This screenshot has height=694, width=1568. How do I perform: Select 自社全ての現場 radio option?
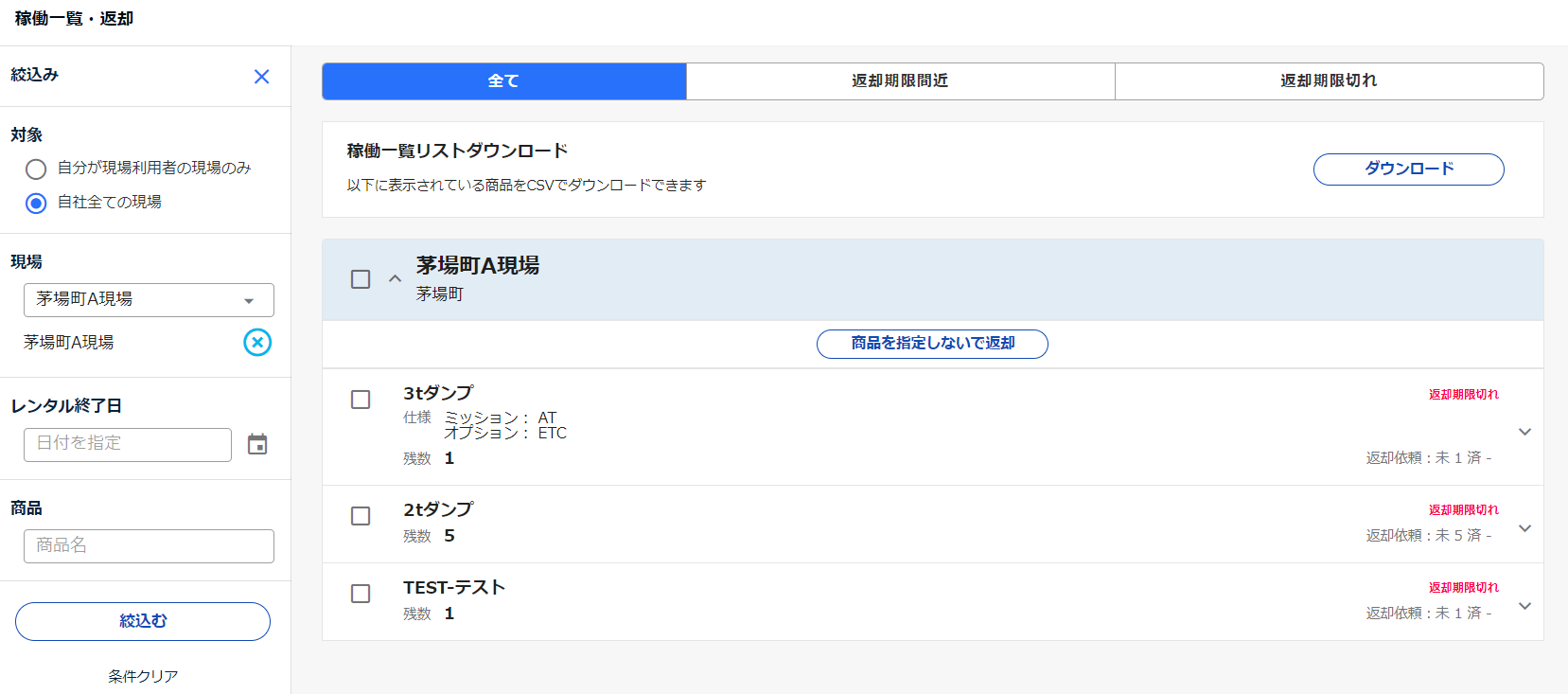pyautogui.click(x=36, y=203)
